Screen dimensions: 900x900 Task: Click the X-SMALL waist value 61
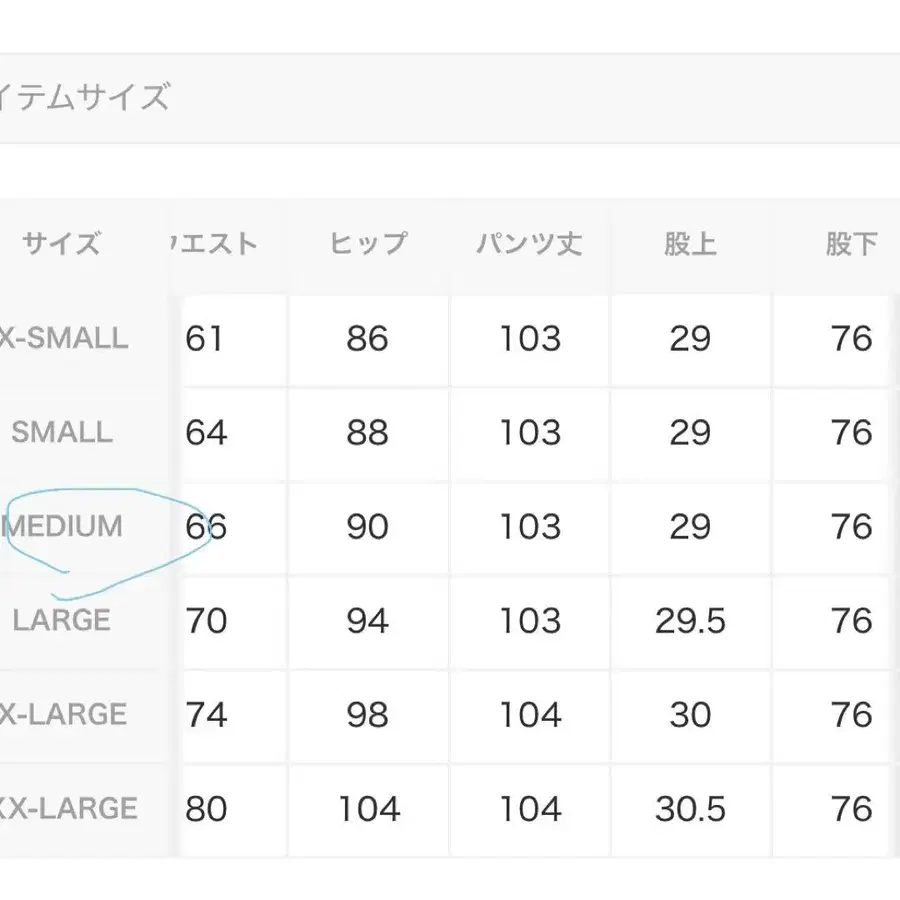pyautogui.click(x=204, y=339)
